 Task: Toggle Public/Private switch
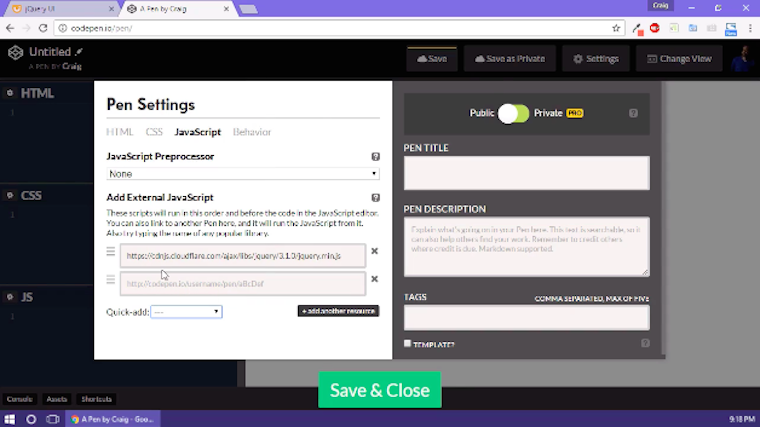tap(513, 113)
